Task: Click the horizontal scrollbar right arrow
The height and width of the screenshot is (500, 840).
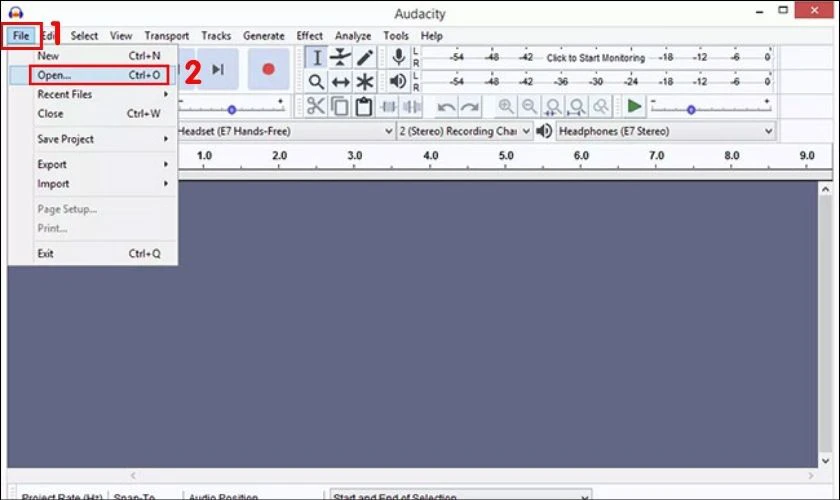Action: point(811,475)
